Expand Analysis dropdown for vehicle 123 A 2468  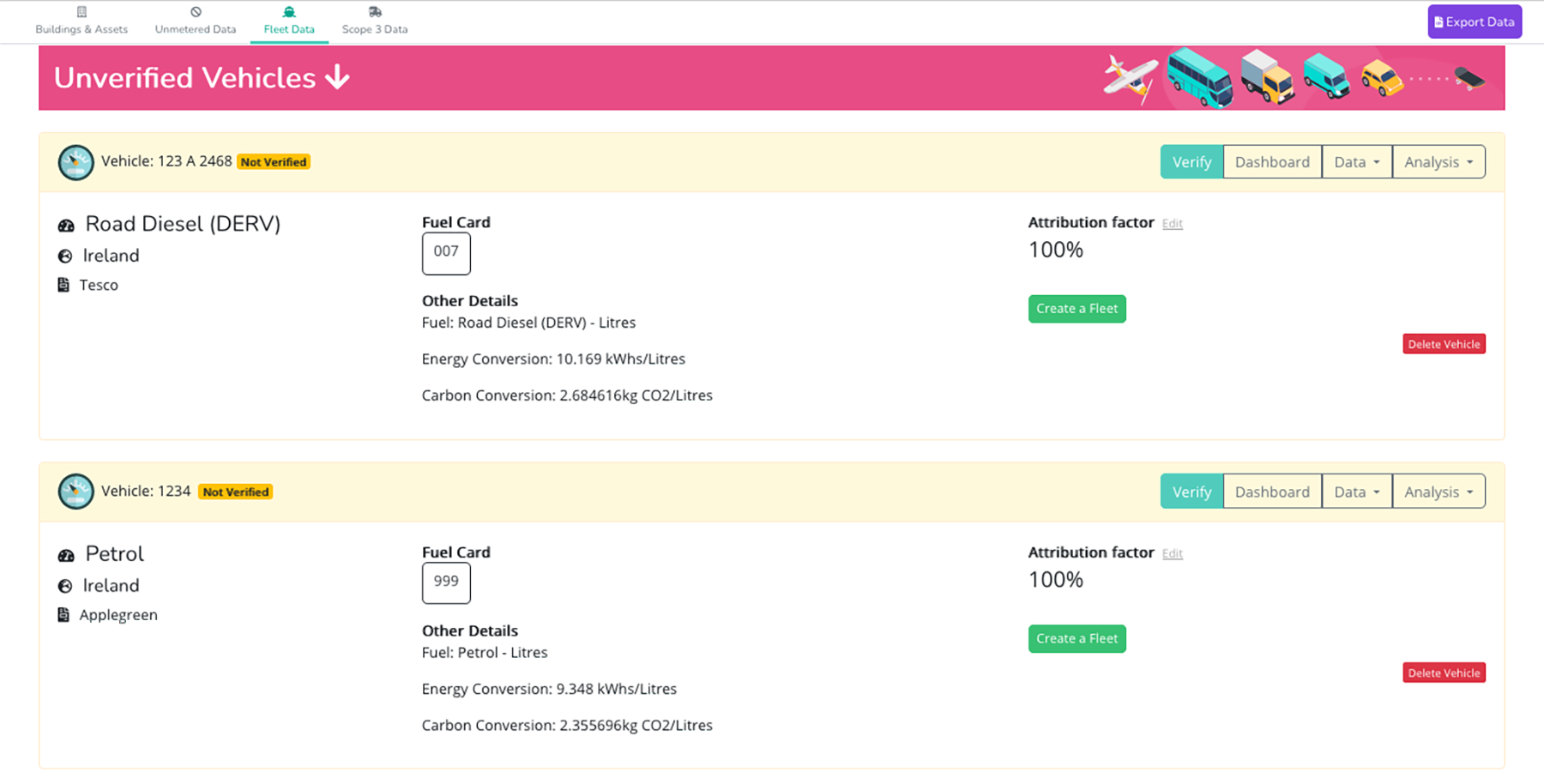coord(1438,162)
